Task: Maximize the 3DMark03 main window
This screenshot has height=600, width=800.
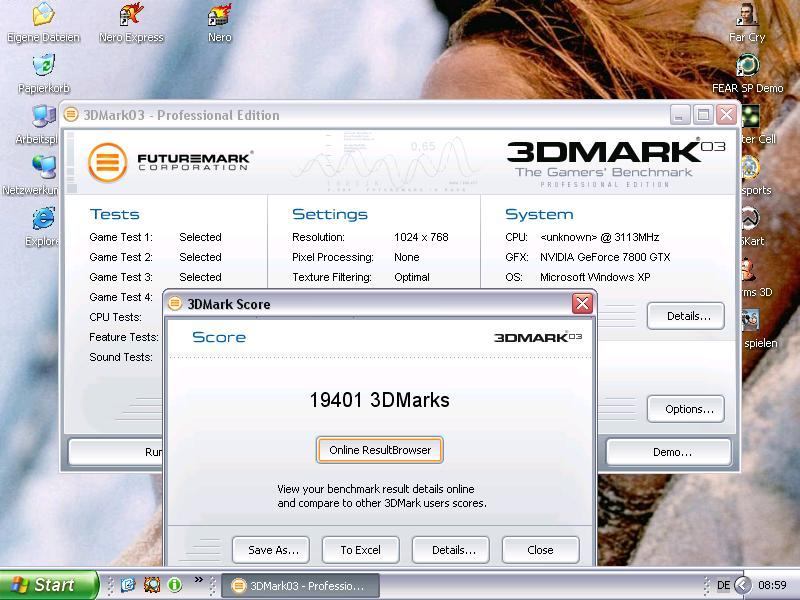Action: click(x=703, y=115)
